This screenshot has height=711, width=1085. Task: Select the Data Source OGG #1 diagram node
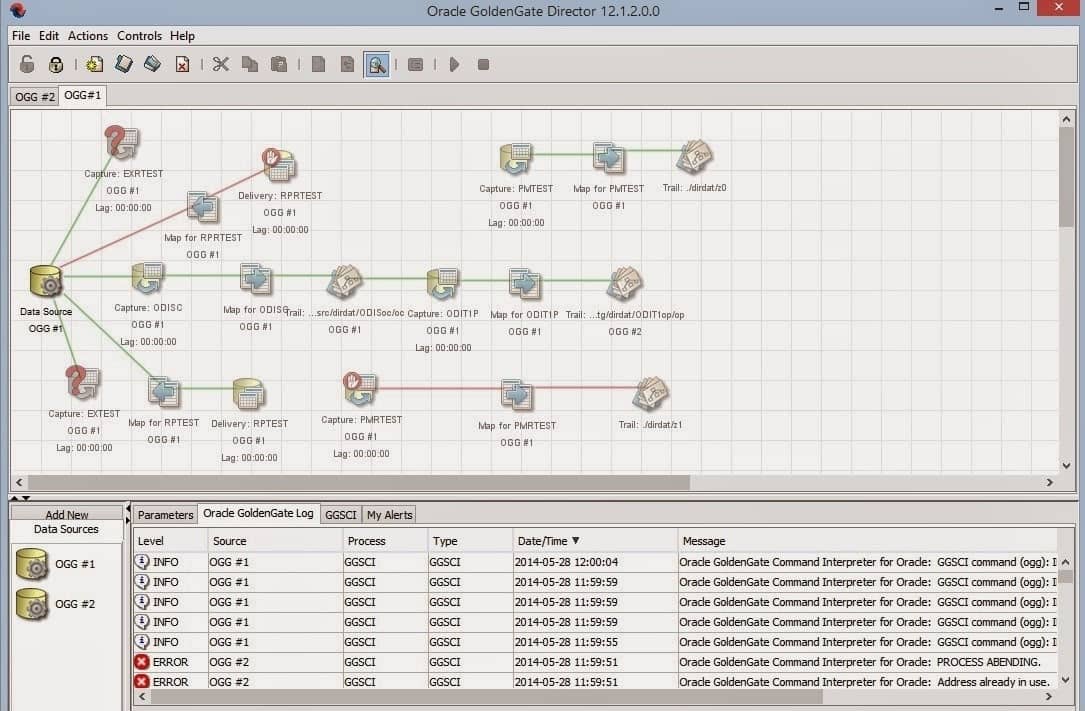tap(46, 282)
